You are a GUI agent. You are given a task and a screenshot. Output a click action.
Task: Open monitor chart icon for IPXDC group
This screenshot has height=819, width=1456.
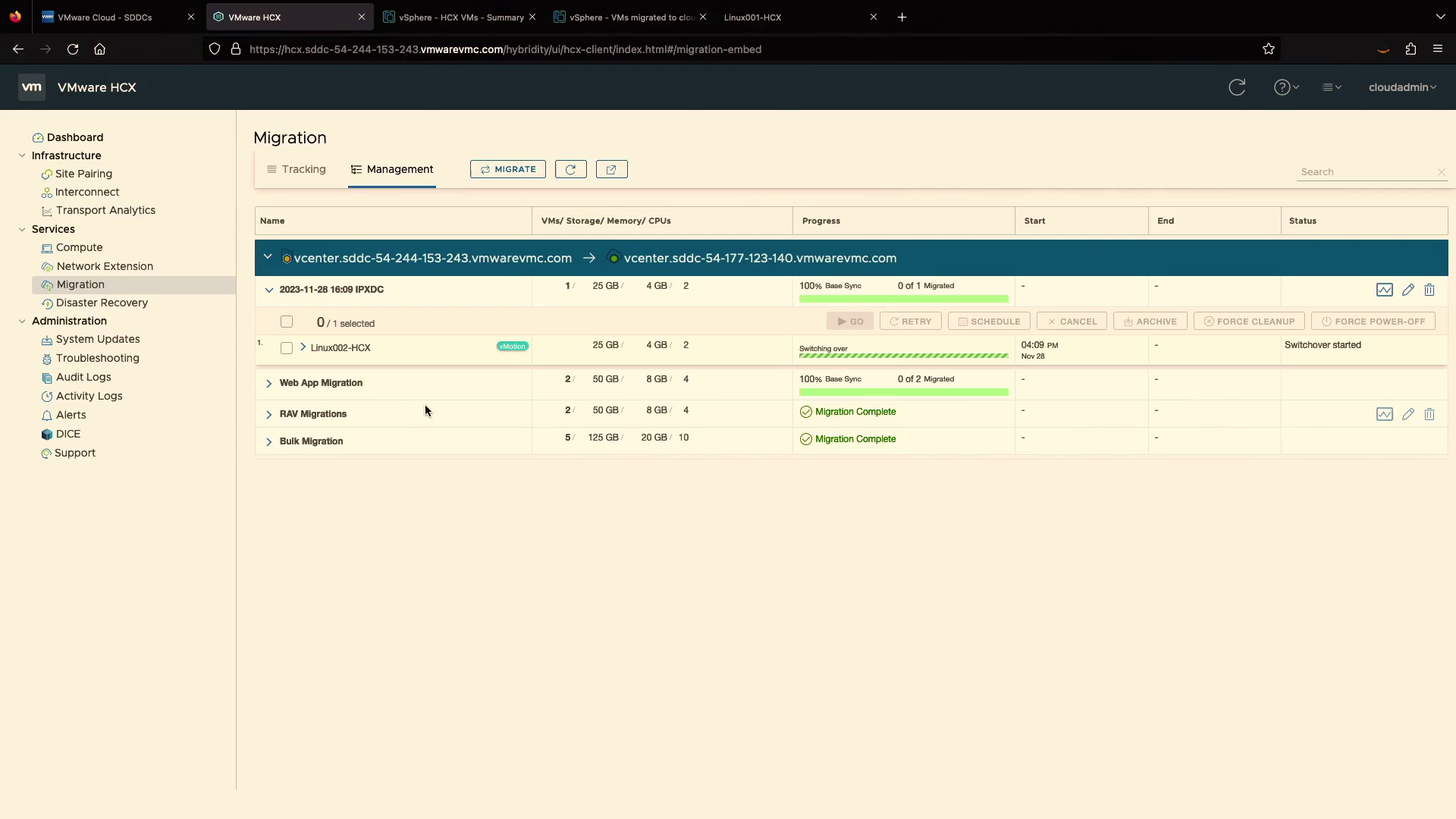tap(1384, 290)
